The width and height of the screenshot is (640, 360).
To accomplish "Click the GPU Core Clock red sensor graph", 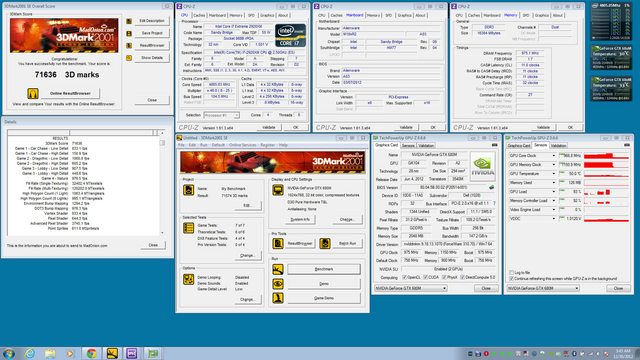I will click(606, 156).
